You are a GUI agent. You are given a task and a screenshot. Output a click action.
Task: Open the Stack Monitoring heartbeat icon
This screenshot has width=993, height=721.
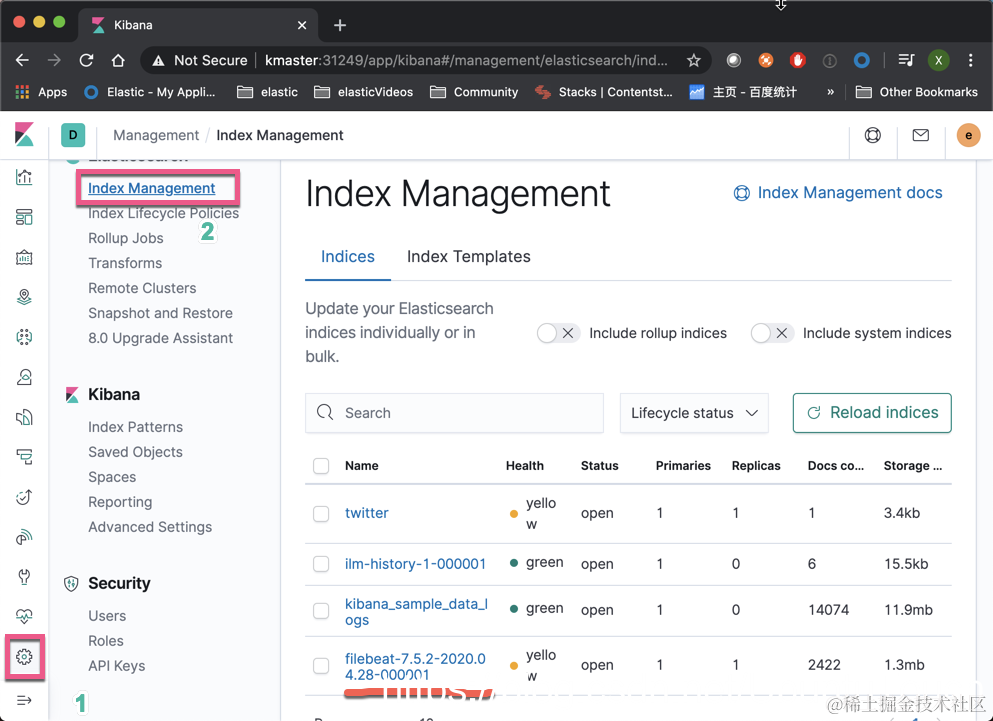(x=24, y=616)
